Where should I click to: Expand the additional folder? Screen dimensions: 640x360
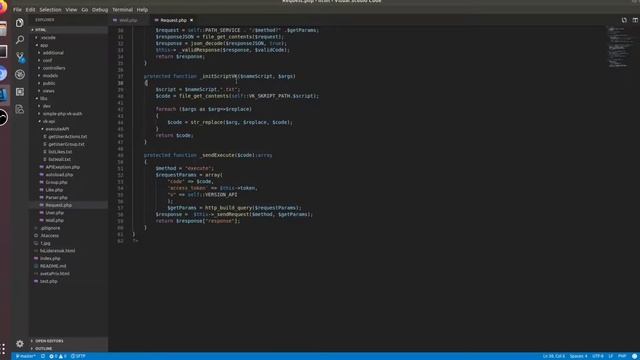pos(53,53)
